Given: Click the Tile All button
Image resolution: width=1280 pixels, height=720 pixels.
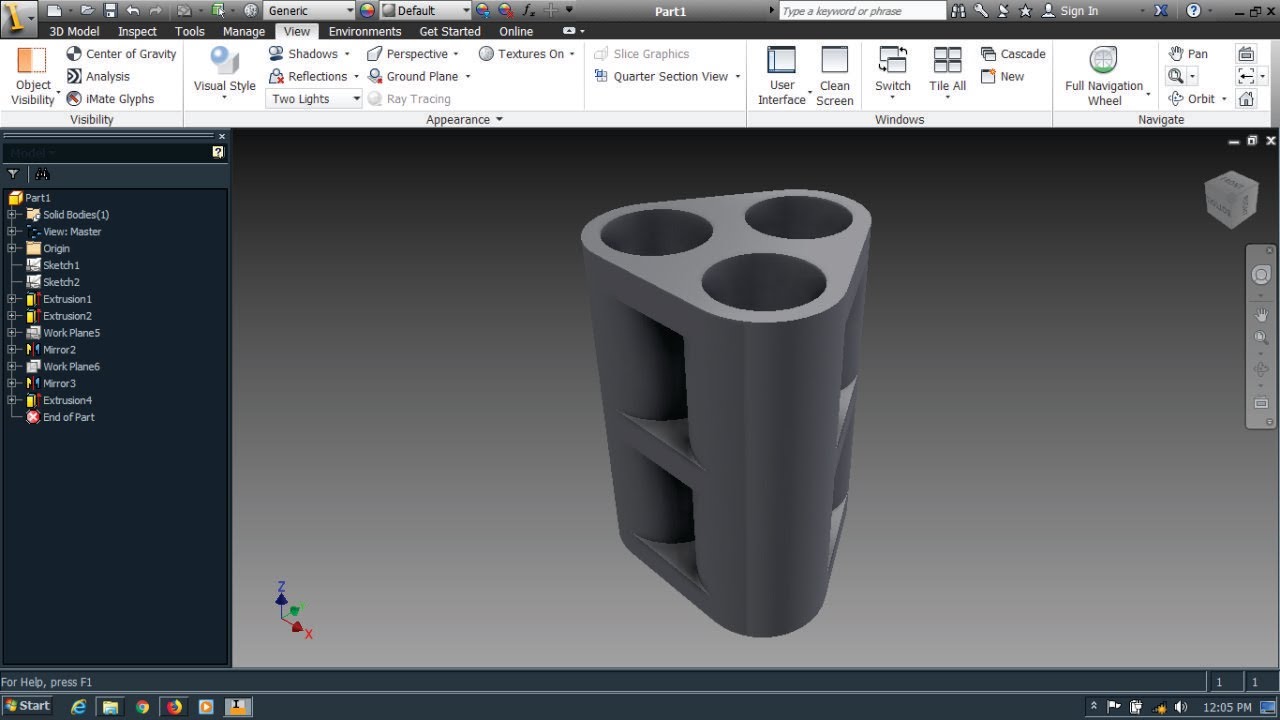Looking at the screenshot, I should tap(947, 70).
